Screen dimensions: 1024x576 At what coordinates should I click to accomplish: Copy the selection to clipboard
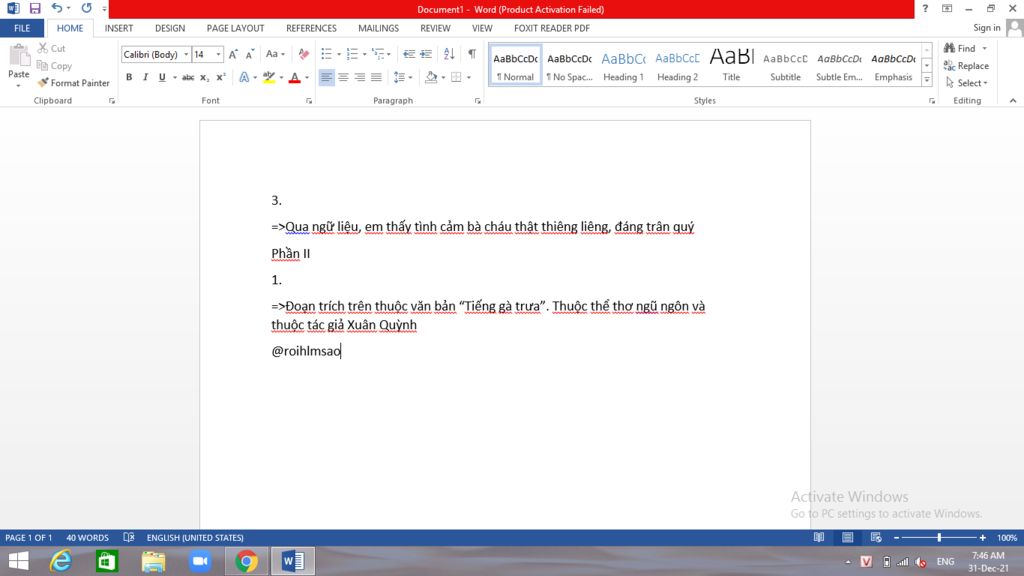pyautogui.click(x=54, y=65)
